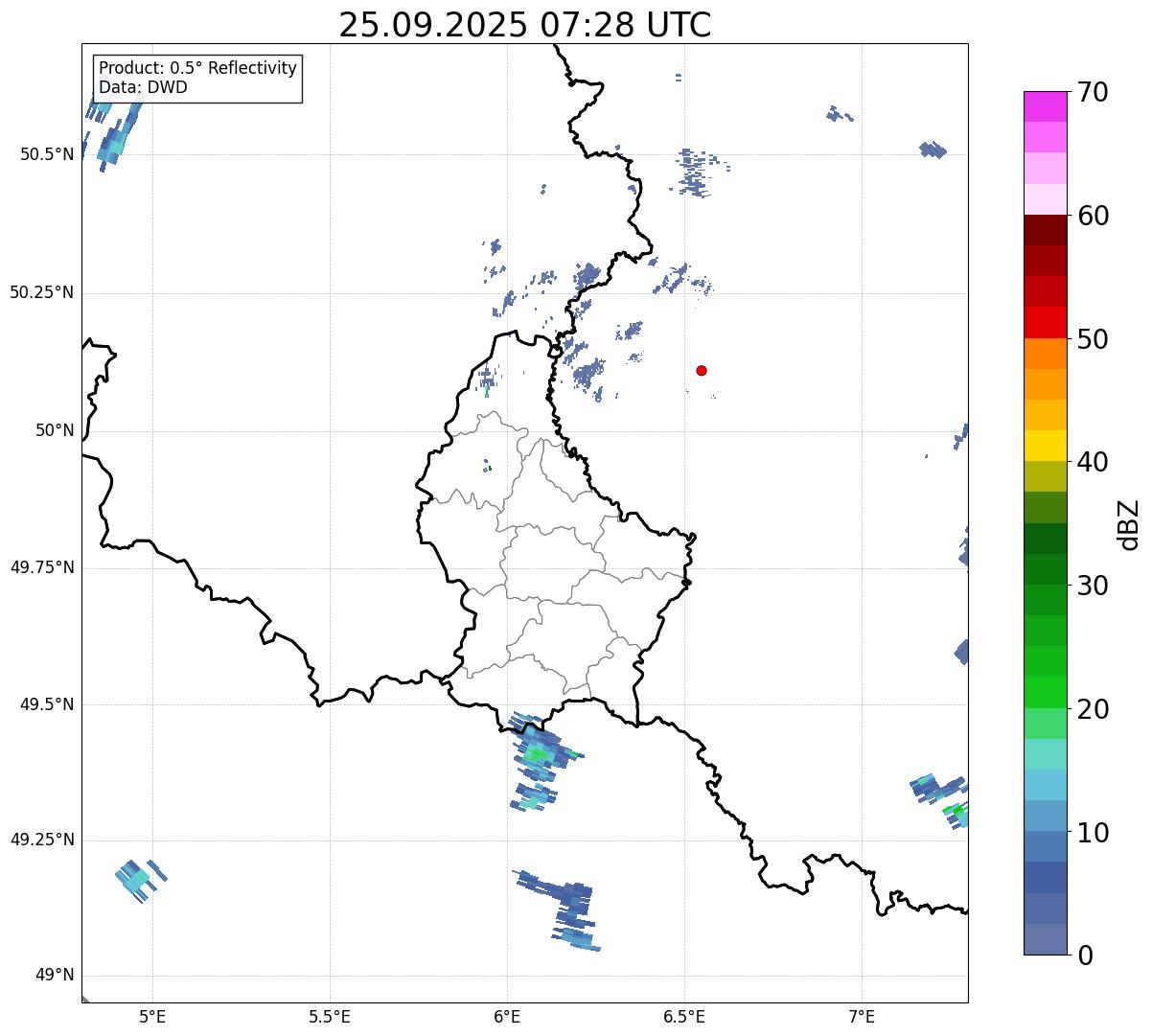Click the slate blue swatch at the colorbar bottom
The width and height of the screenshot is (1152, 1036).
click(x=1045, y=939)
